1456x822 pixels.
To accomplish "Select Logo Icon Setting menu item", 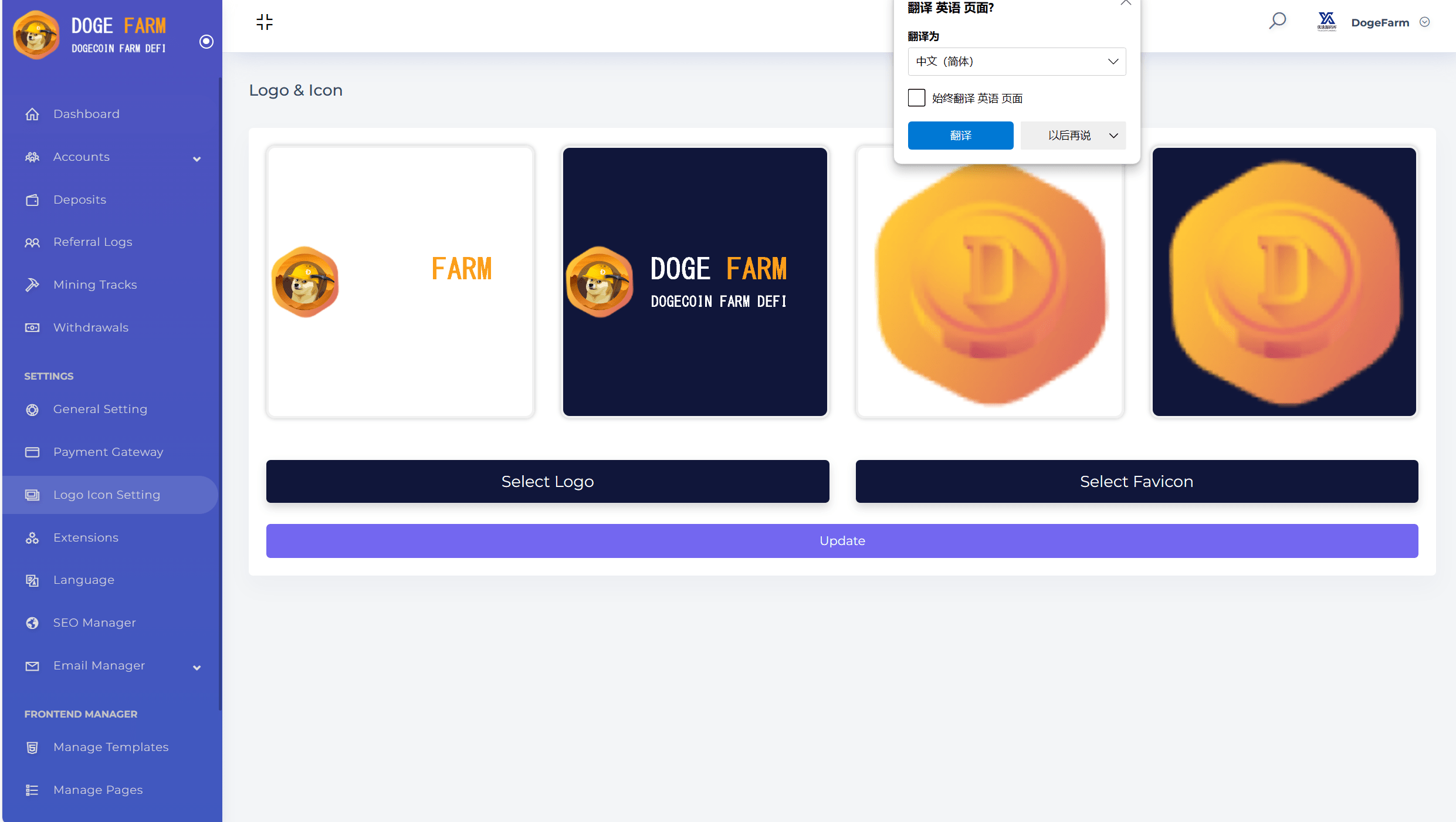I will click(106, 494).
